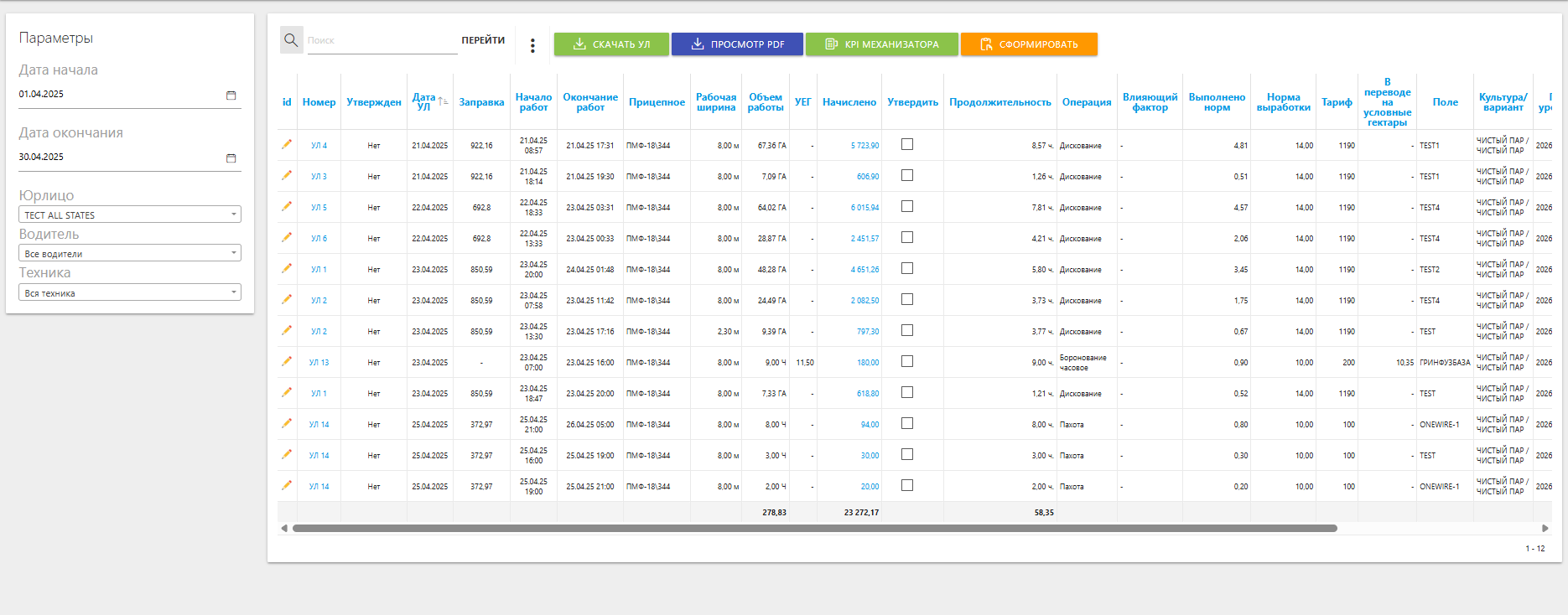Viewport: 1568px width, 615px height.
Task: Edit the 21.04.2025 УЛ 4 row with pencil icon
Action: 287,145
